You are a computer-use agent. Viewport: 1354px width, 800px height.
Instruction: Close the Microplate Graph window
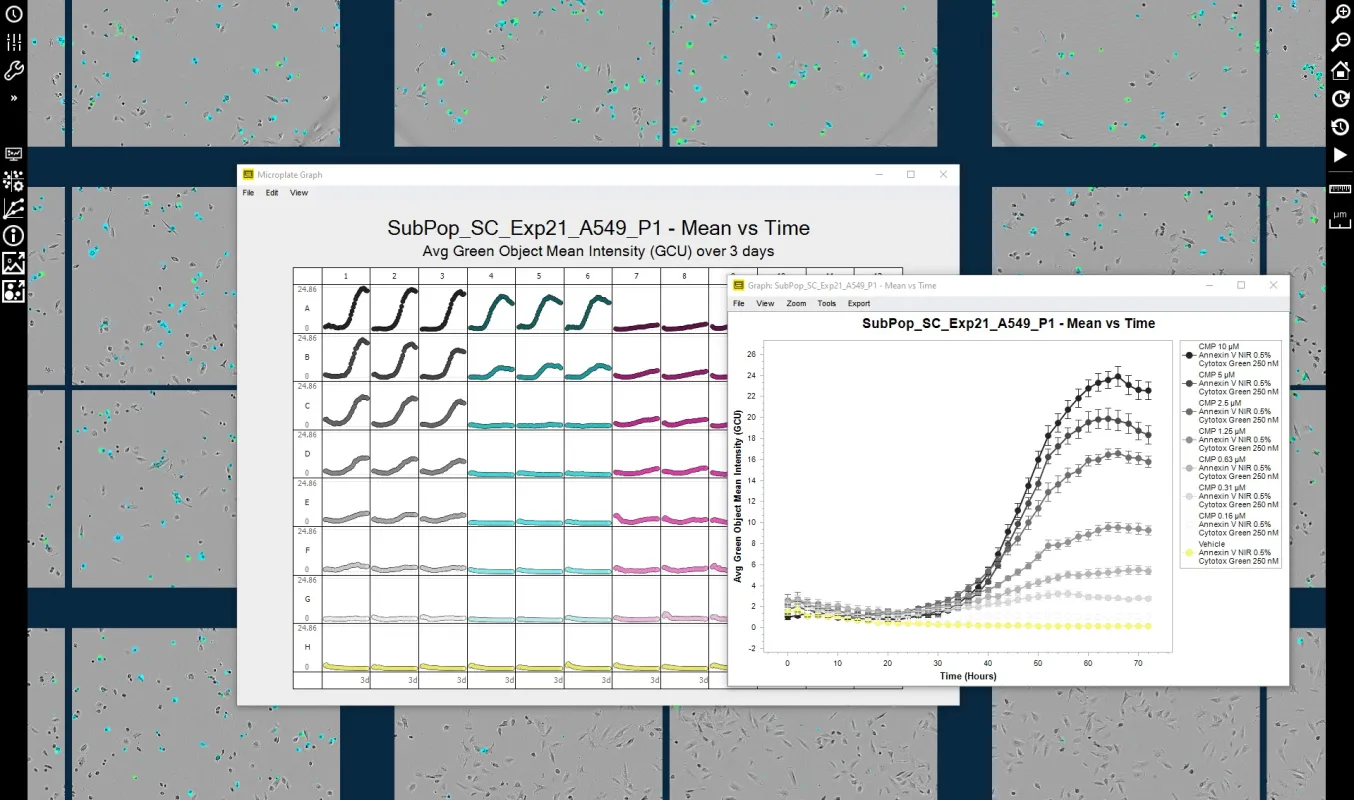(x=943, y=174)
